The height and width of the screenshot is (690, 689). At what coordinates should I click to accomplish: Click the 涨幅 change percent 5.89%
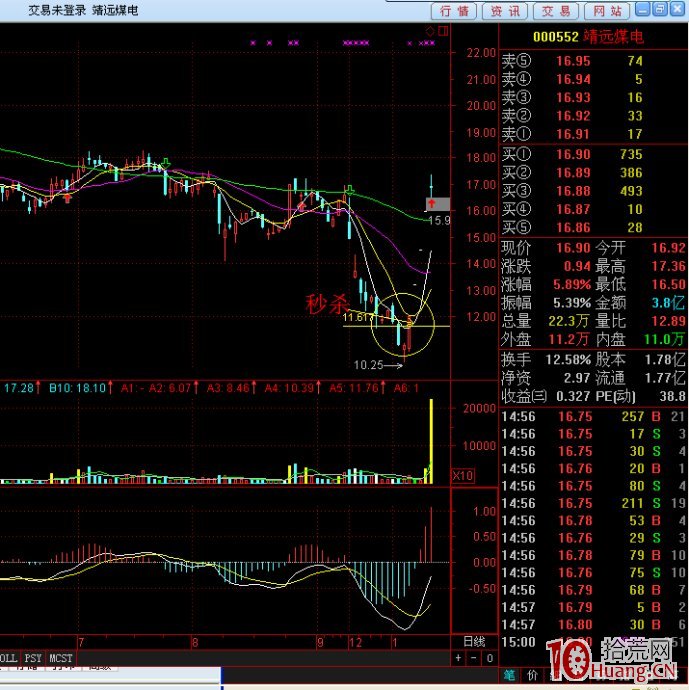[x=572, y=285]
